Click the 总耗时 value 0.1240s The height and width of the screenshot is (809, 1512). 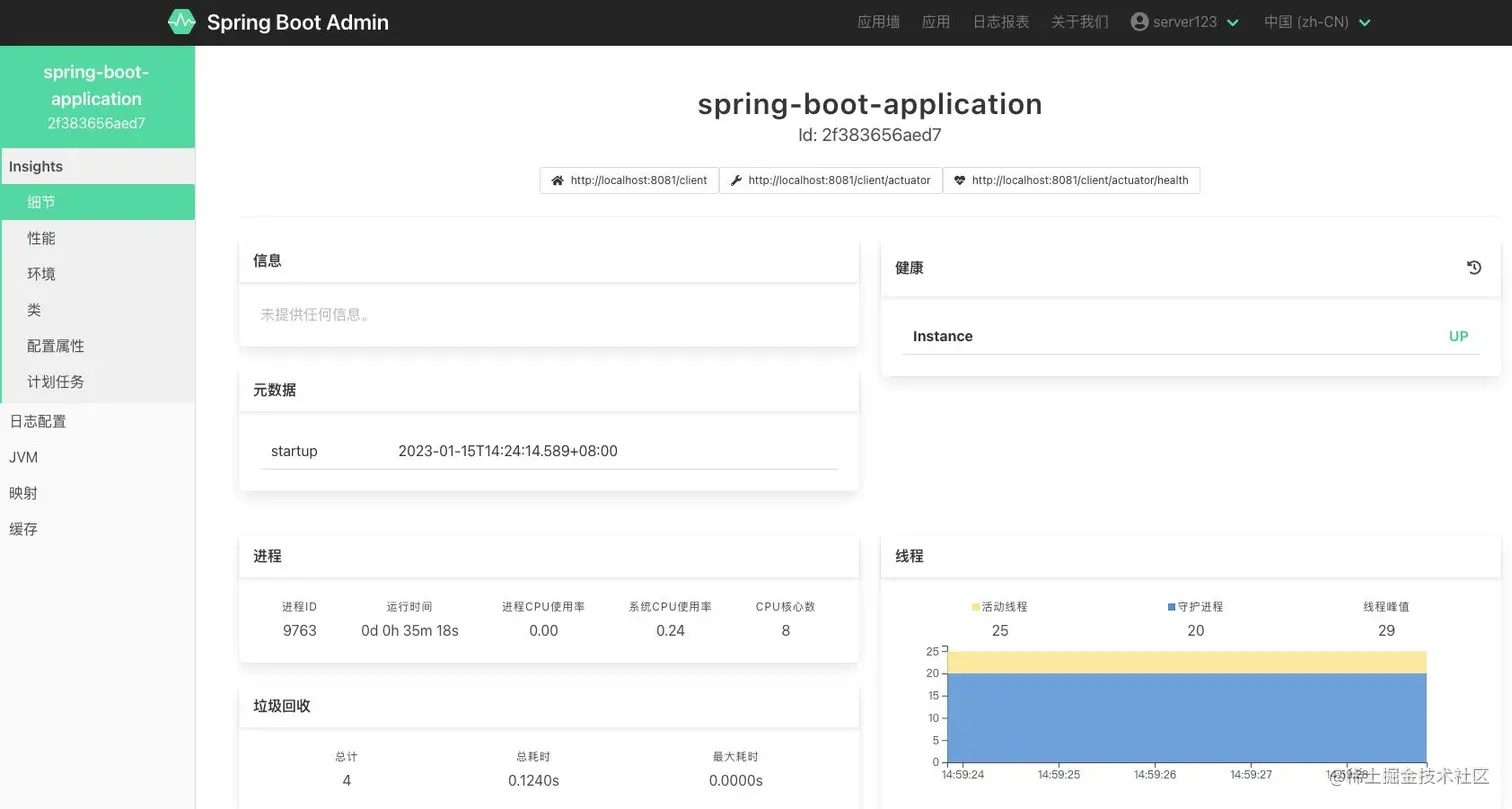[x=534, y=781]
